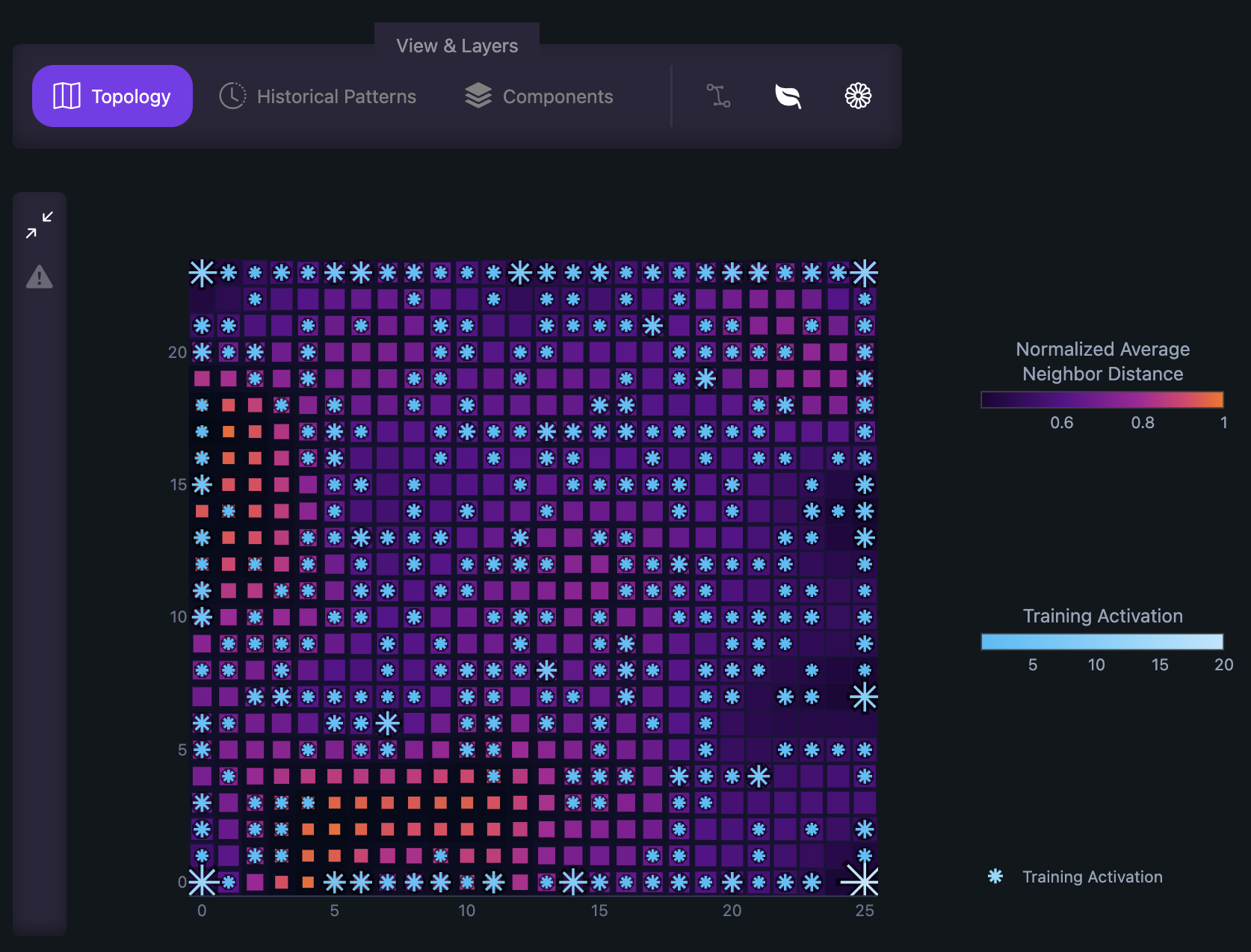Collapse the map with the shrink arrows icon
Screen dimensions: 1251x952
[40, 225]
